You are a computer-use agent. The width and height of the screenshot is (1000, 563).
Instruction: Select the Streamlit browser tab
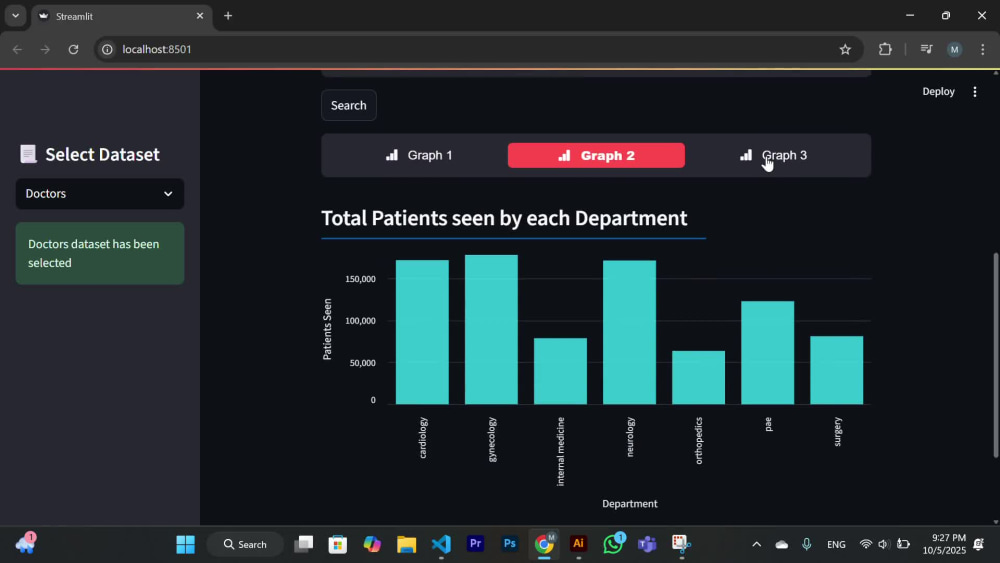coord(121,16)
